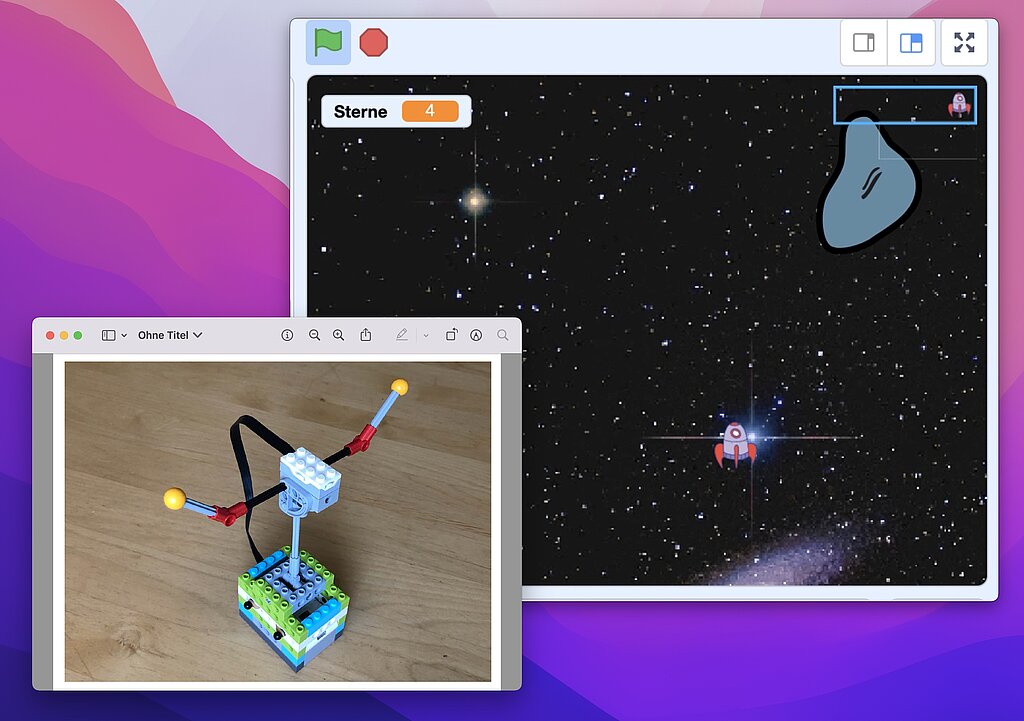Image resolution: width=1024 pixels, height=721 pixels.
Task: Toggle the Preview sidebar visibility
Action: (x=109, y=334)
